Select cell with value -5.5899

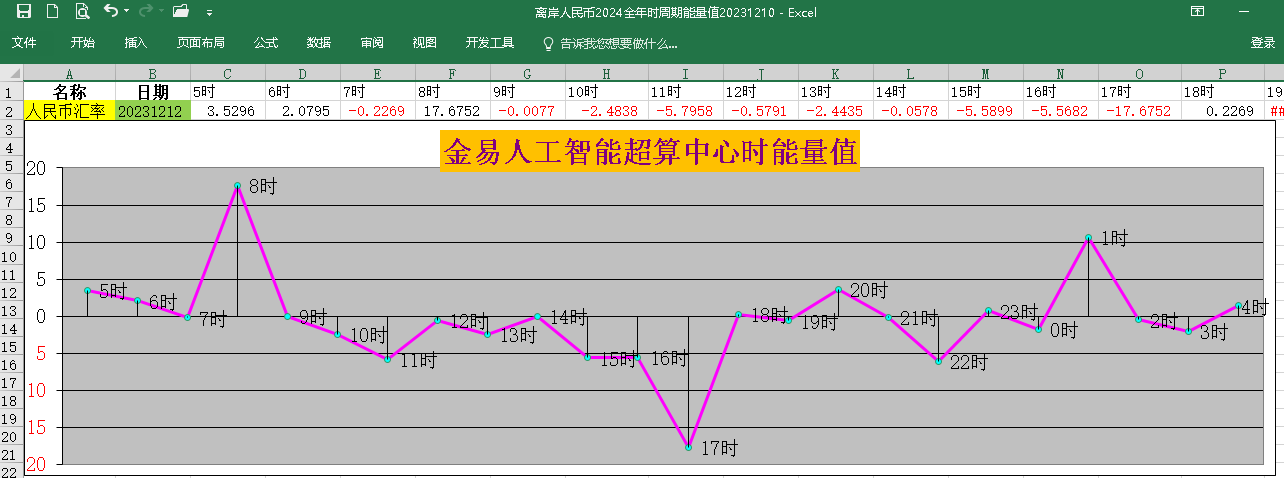(x=985, y=111)
